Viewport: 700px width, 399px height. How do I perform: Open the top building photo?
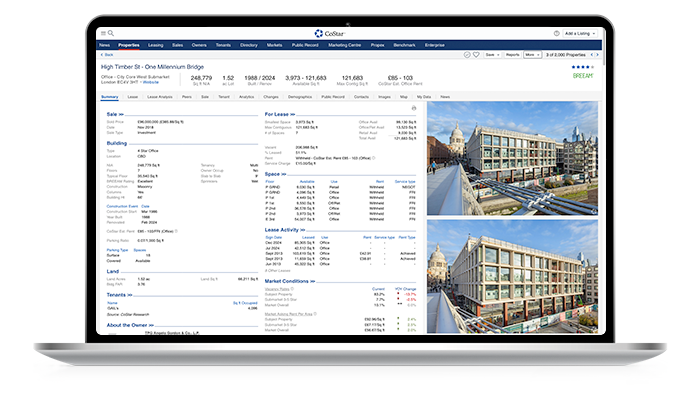(x=512, y=158)
